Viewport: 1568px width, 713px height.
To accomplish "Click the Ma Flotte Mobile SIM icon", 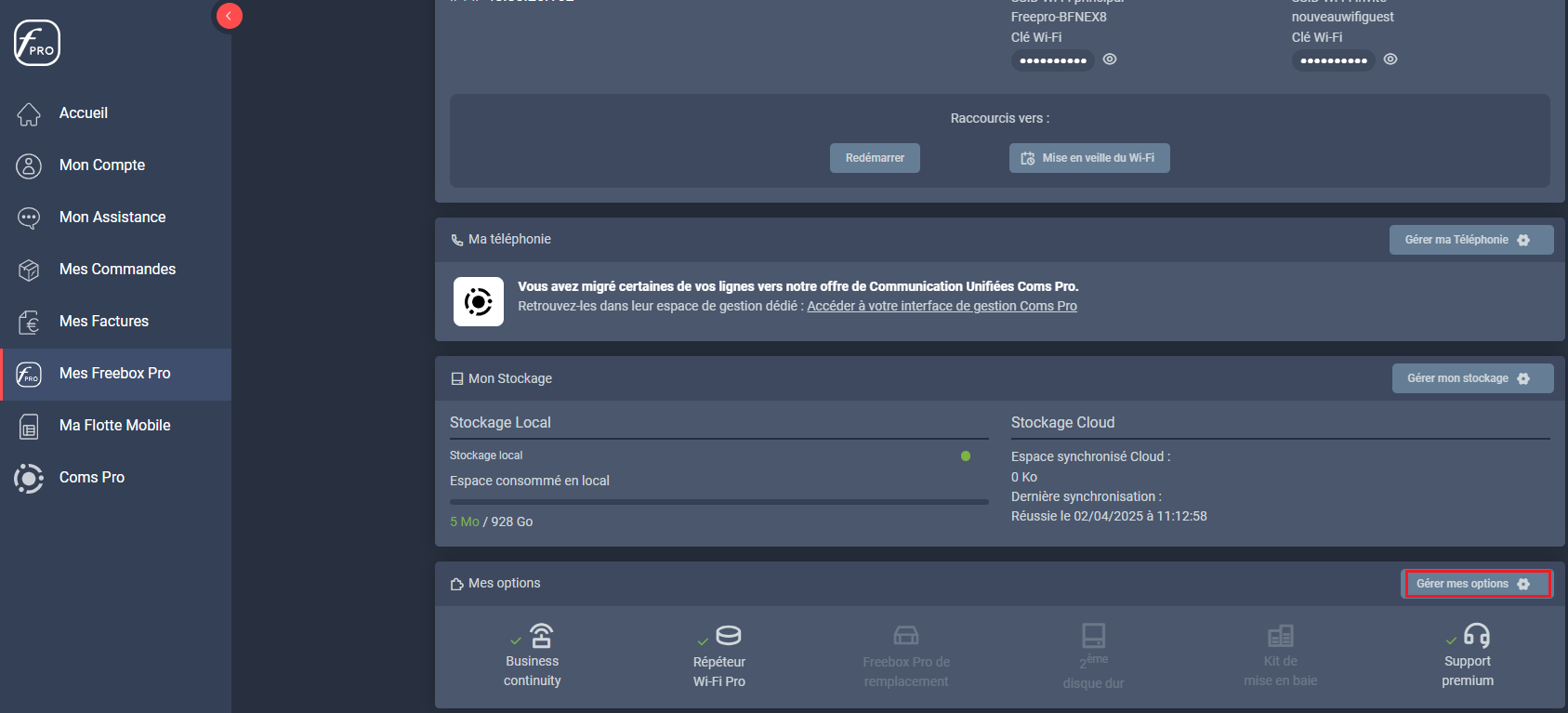I will point(29,426).
